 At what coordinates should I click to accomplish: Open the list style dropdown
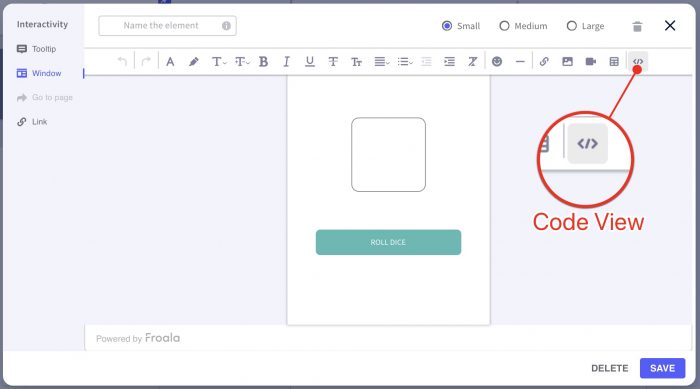tap(405, 62)
